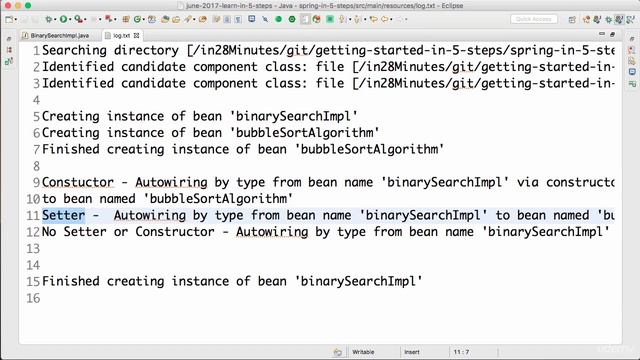640x360 pixels.
Task: Open the Previous Annotation dropdown arrow
Action: point(365,19)
